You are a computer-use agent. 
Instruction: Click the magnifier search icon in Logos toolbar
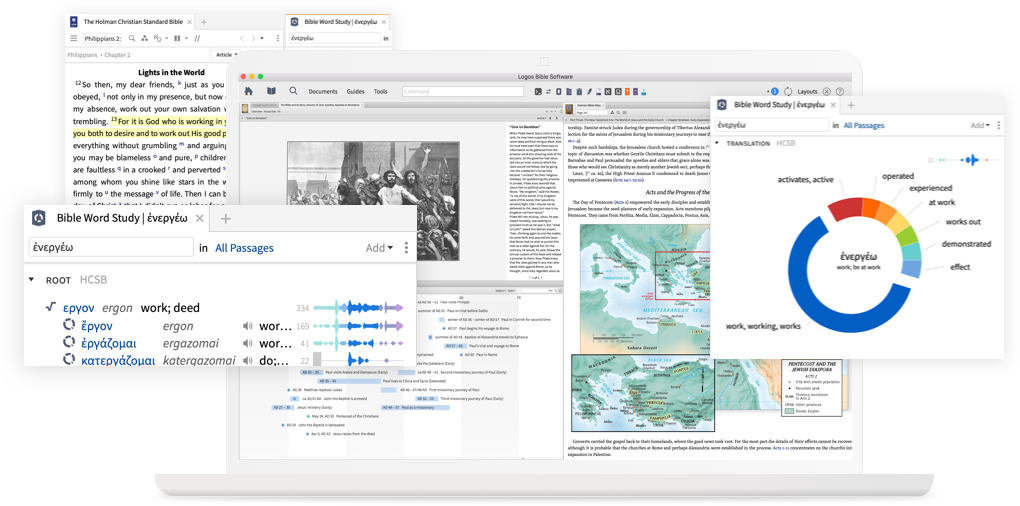pyautogui.click(x=293, y=91)
